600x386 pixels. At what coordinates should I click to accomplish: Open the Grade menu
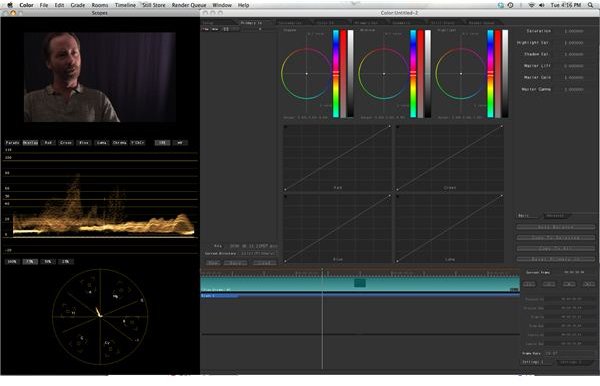pos(78,5)
